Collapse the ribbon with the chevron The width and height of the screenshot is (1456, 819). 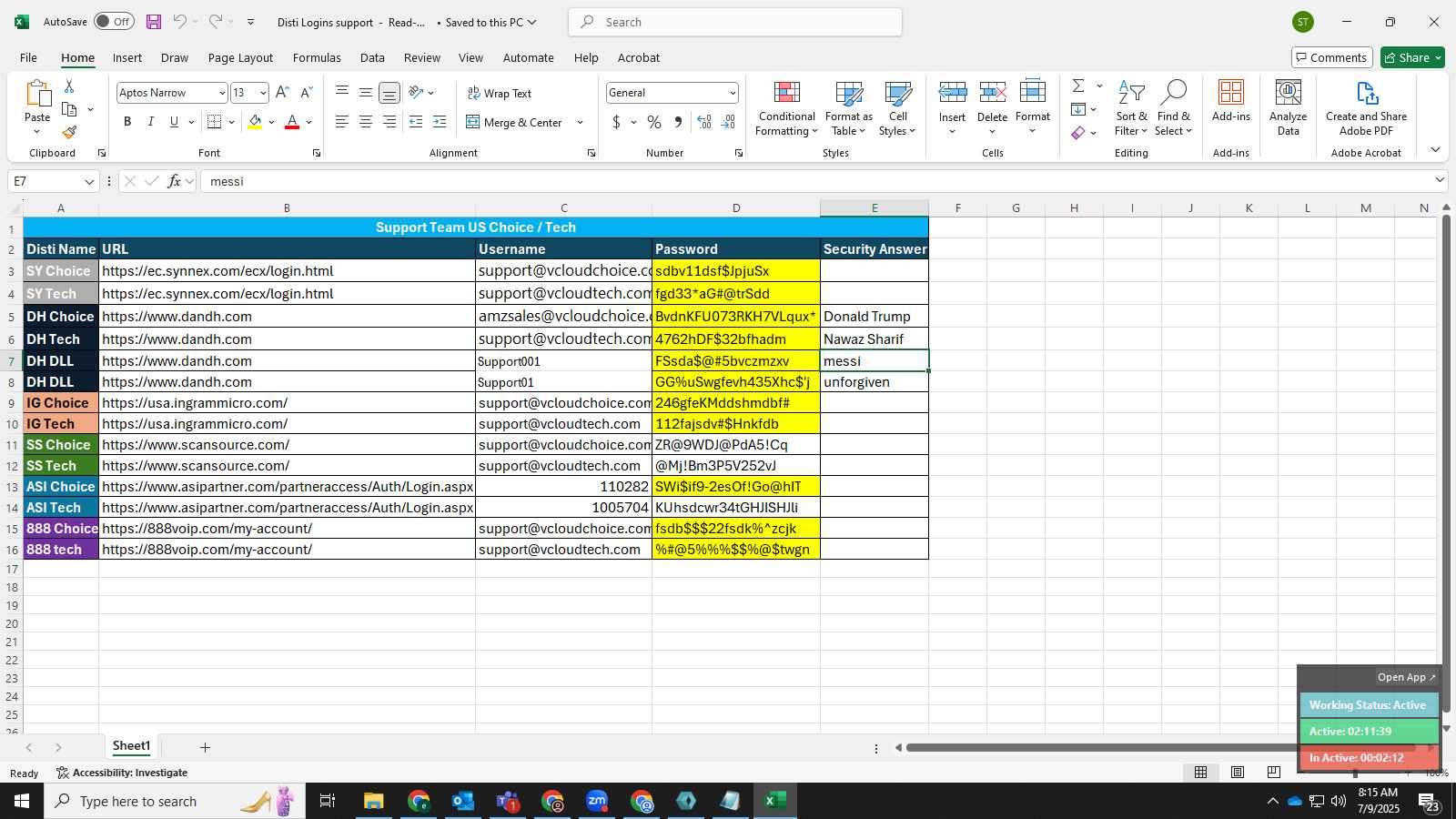click(1435, 150)
